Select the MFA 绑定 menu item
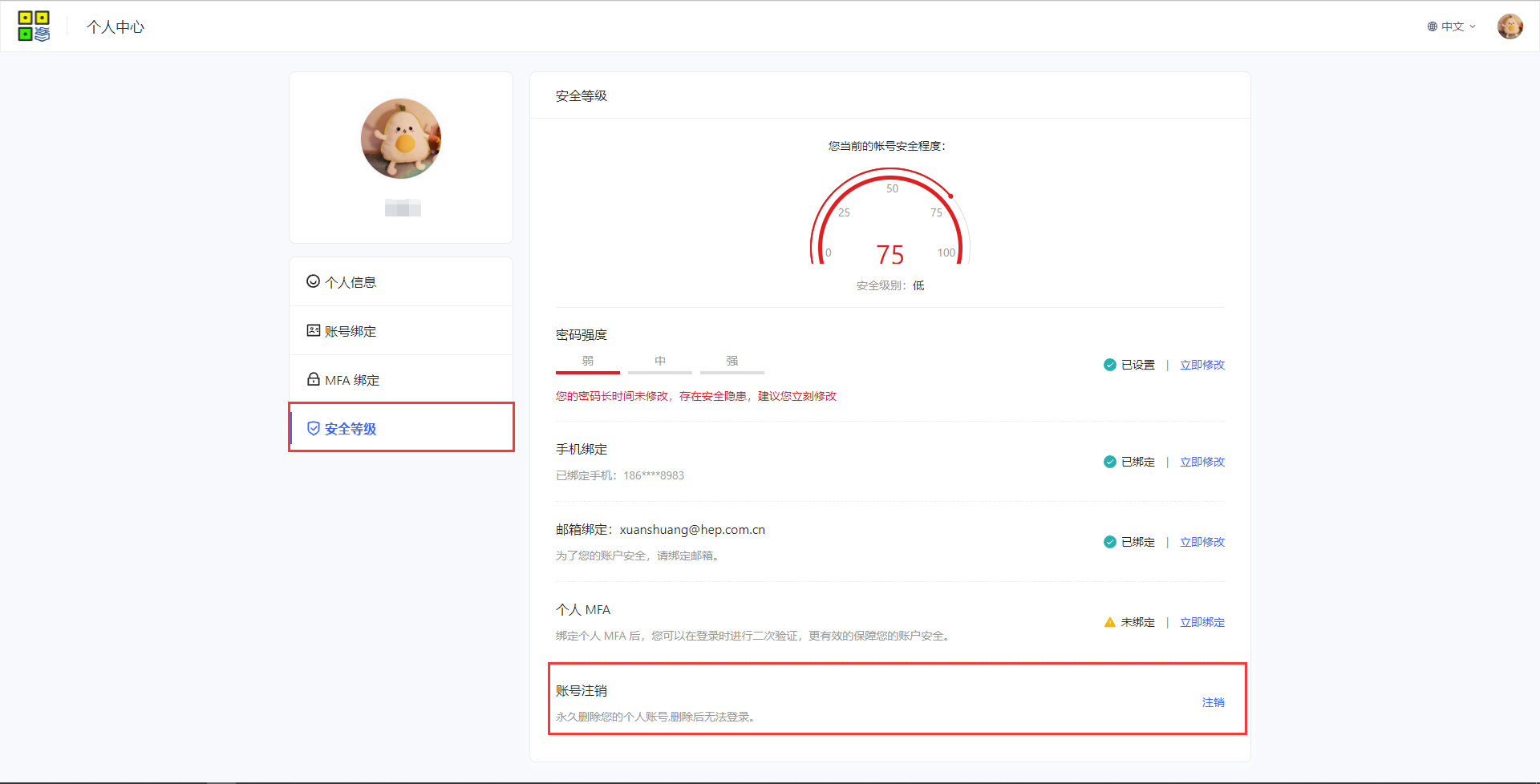Image resolution: width=1540 pixels, height=784 pixels. click(x=352, y=380)
